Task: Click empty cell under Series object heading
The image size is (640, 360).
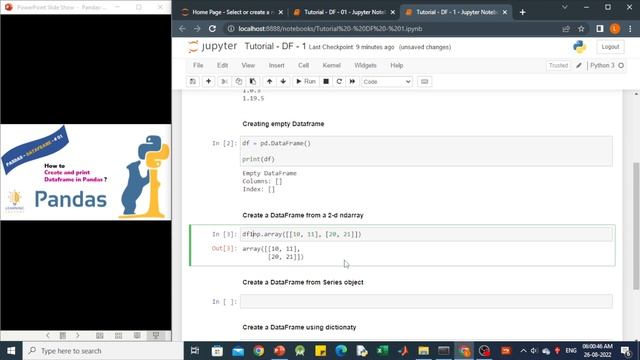Action: coord(426,302)
